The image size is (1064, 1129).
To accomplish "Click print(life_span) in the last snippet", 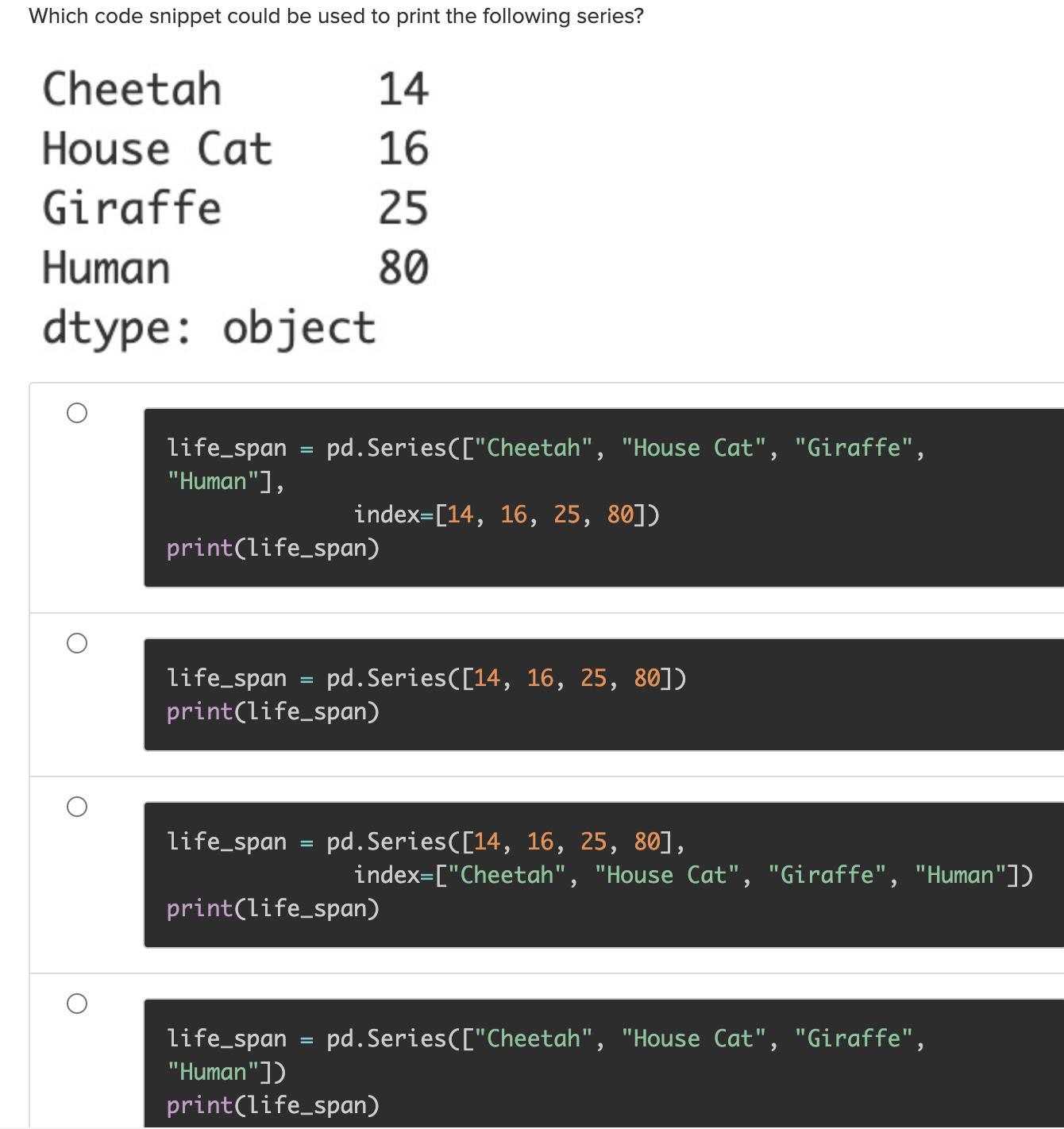I will [x=273, y=1105].
